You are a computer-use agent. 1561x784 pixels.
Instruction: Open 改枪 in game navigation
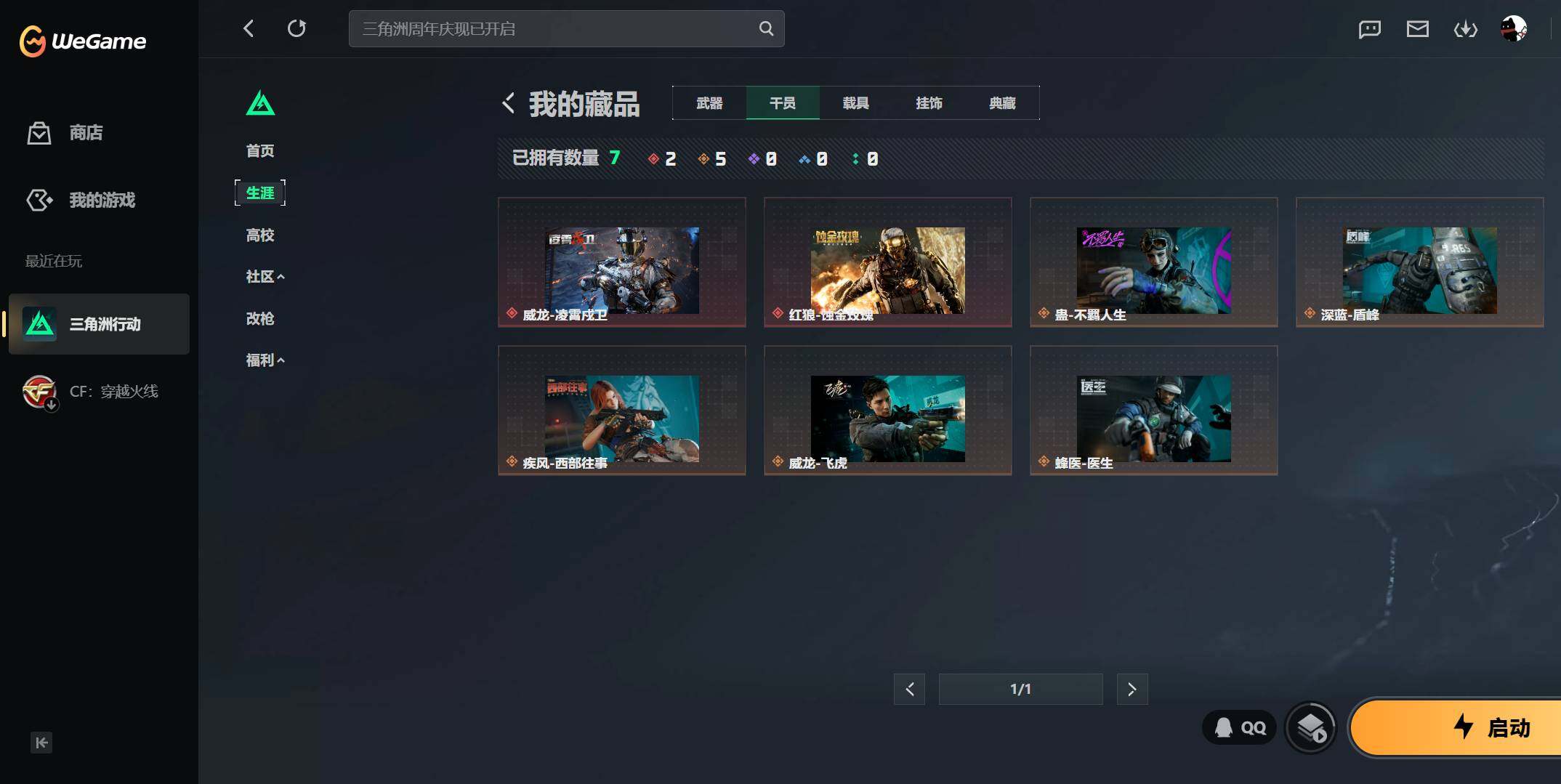pyautogui.click(x=260, y=318)
